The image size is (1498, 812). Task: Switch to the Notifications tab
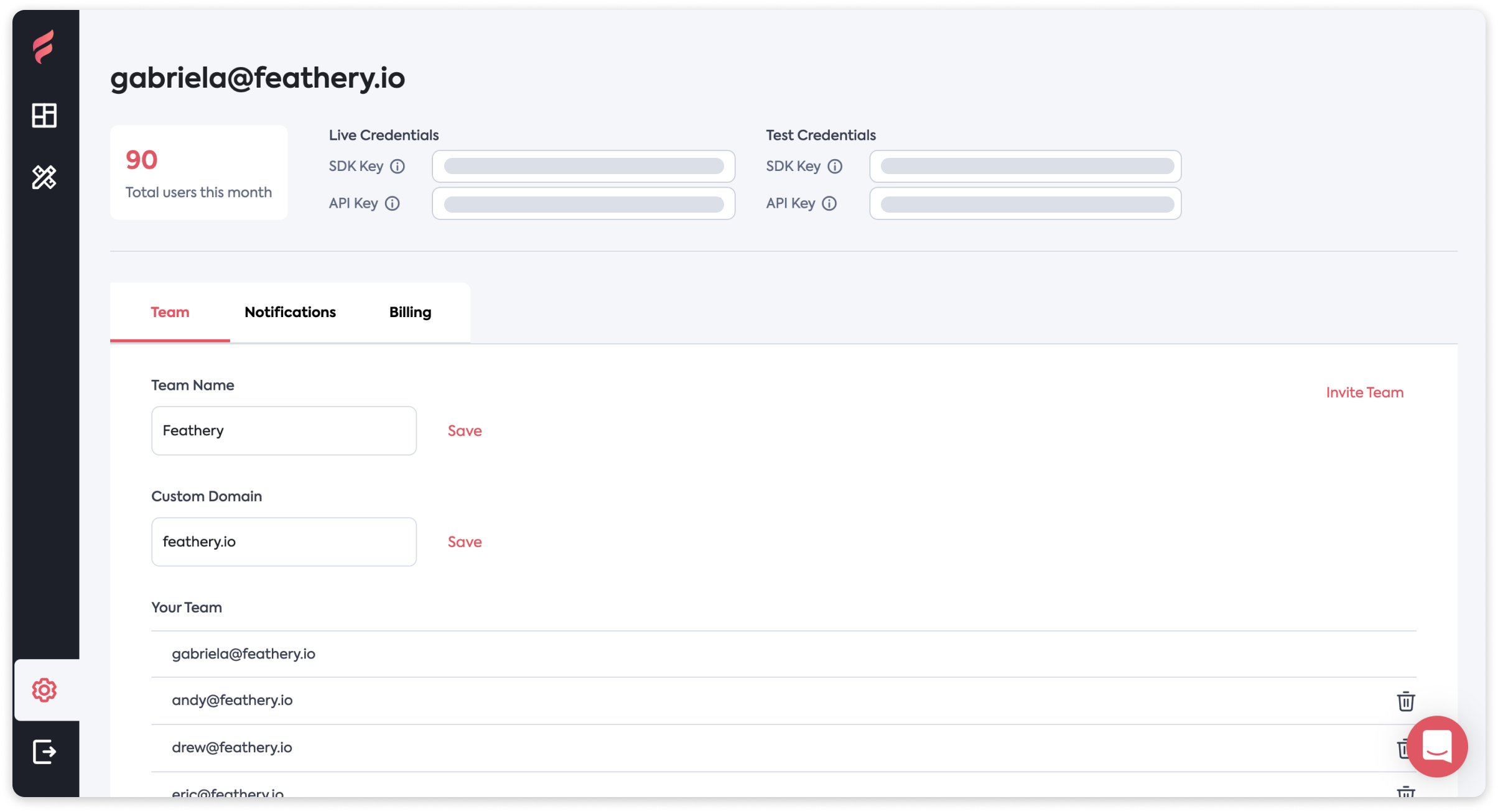click(290, 312)
